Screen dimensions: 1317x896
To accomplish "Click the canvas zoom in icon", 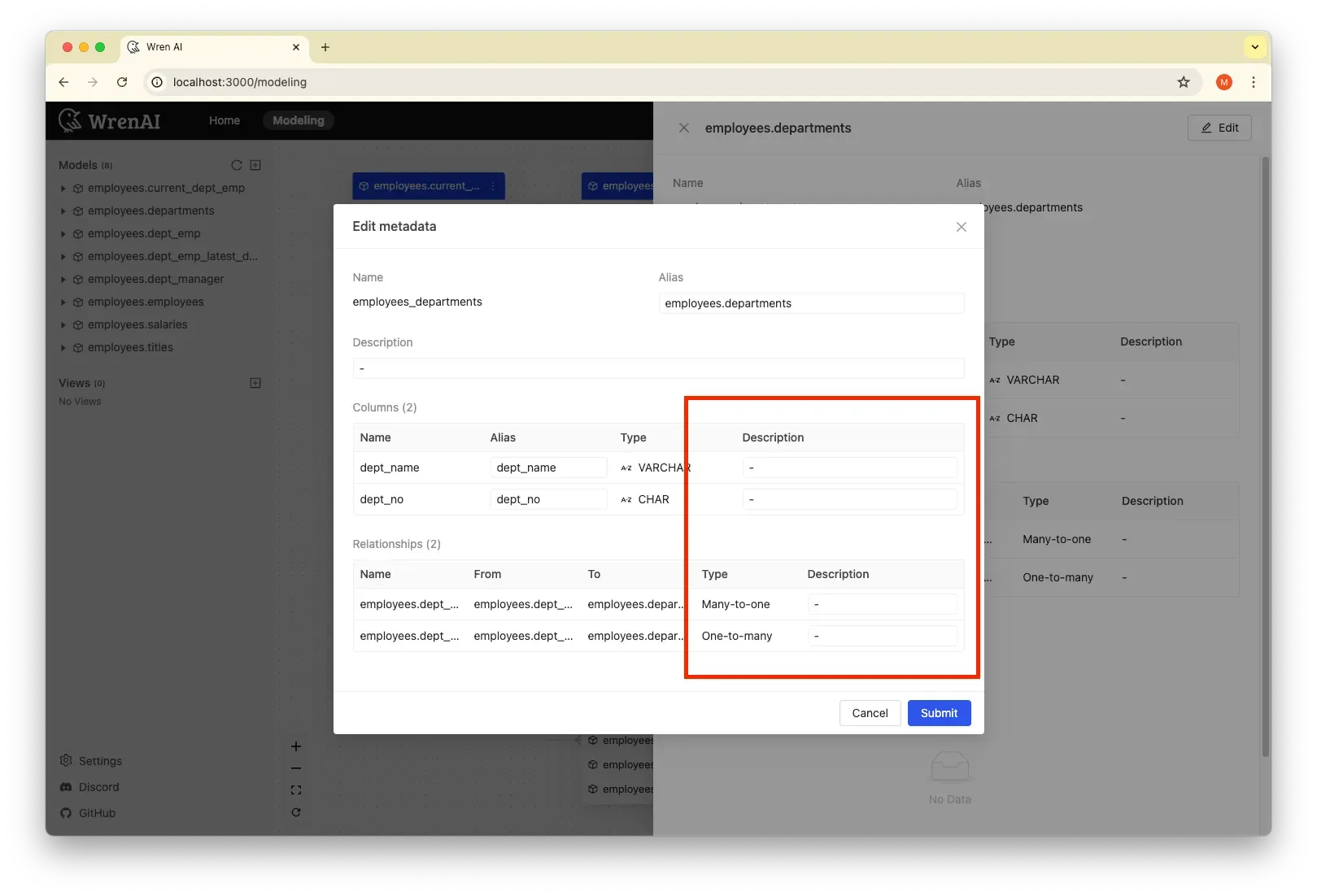I will point(296,746).
